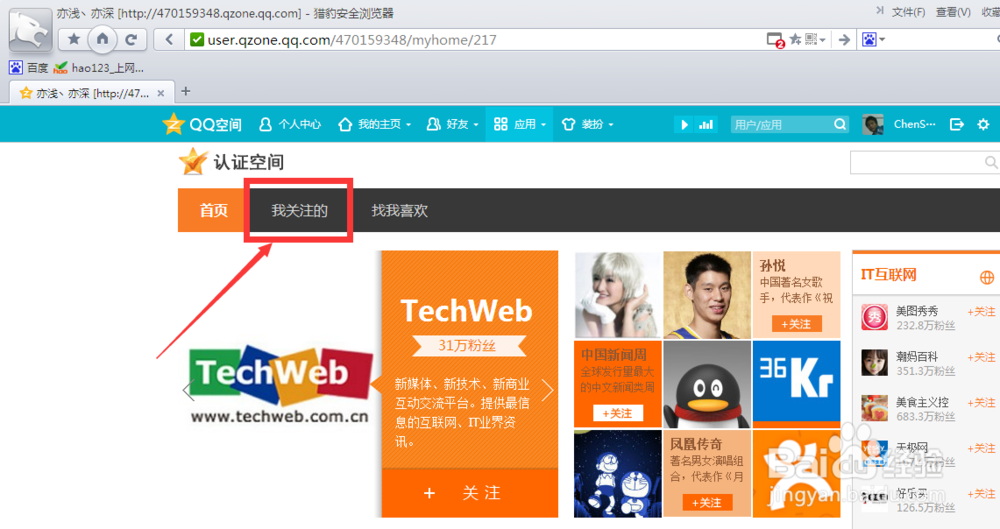
Task: Switch to the 首页 tab
Action: [x=214, y=210]
